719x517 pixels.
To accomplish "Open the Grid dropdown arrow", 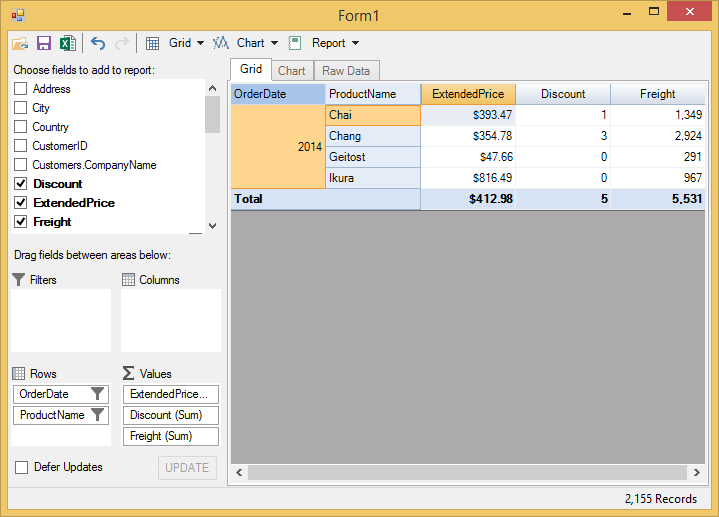I will (200, 43).
